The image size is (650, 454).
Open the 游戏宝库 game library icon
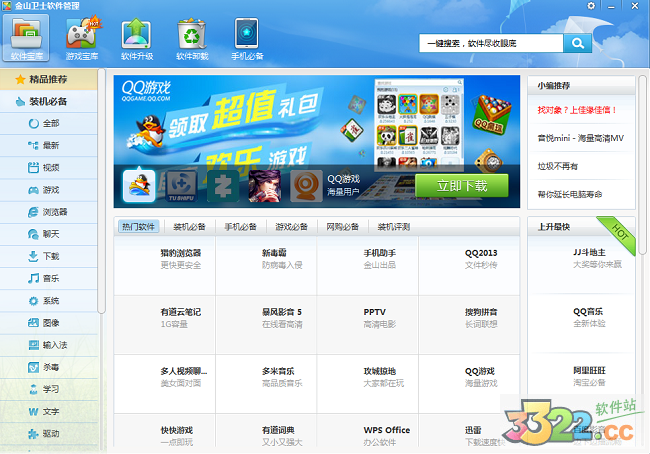[82, 38]
